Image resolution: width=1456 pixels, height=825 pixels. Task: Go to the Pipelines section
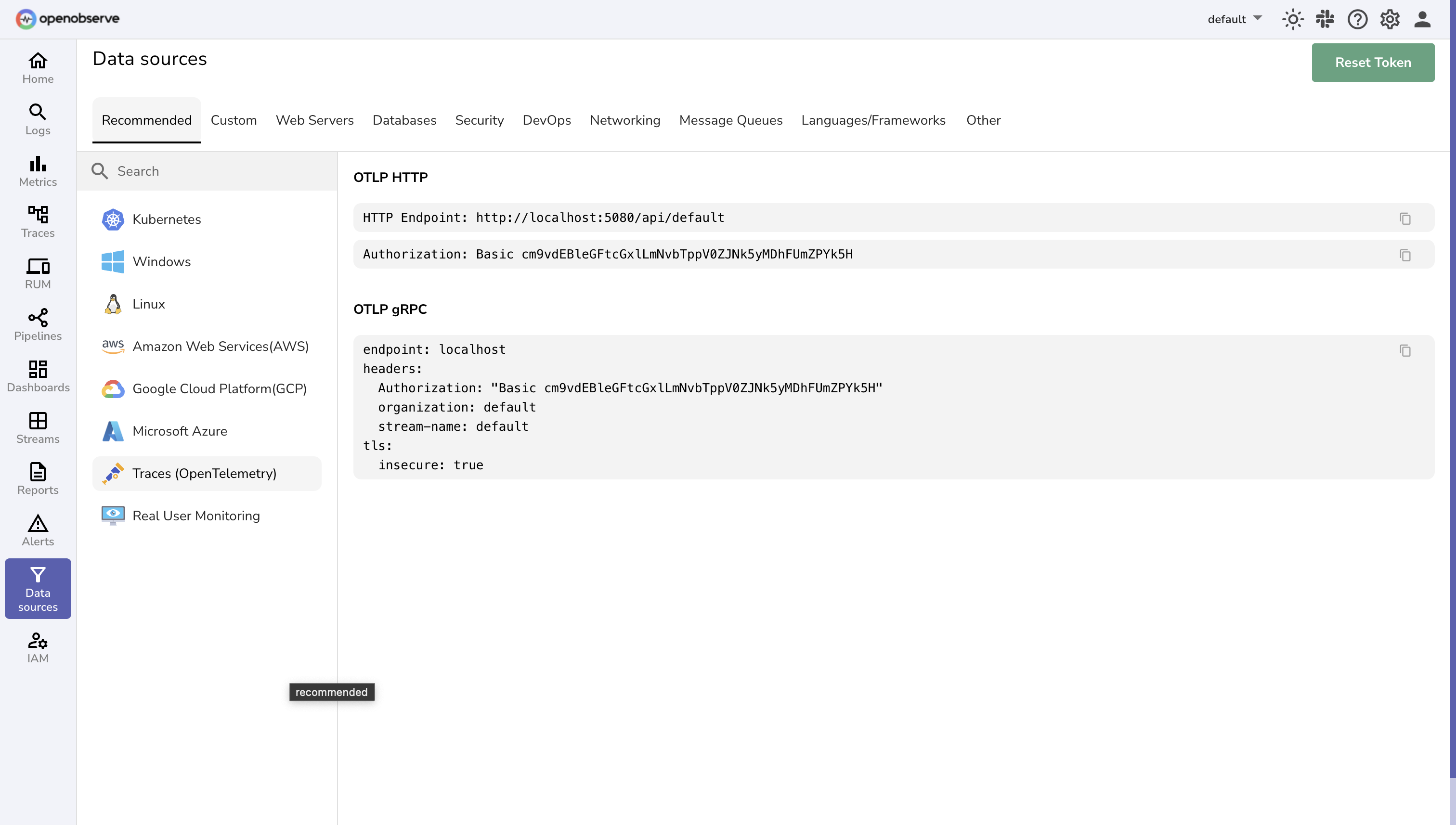click(x=38, y=325)
